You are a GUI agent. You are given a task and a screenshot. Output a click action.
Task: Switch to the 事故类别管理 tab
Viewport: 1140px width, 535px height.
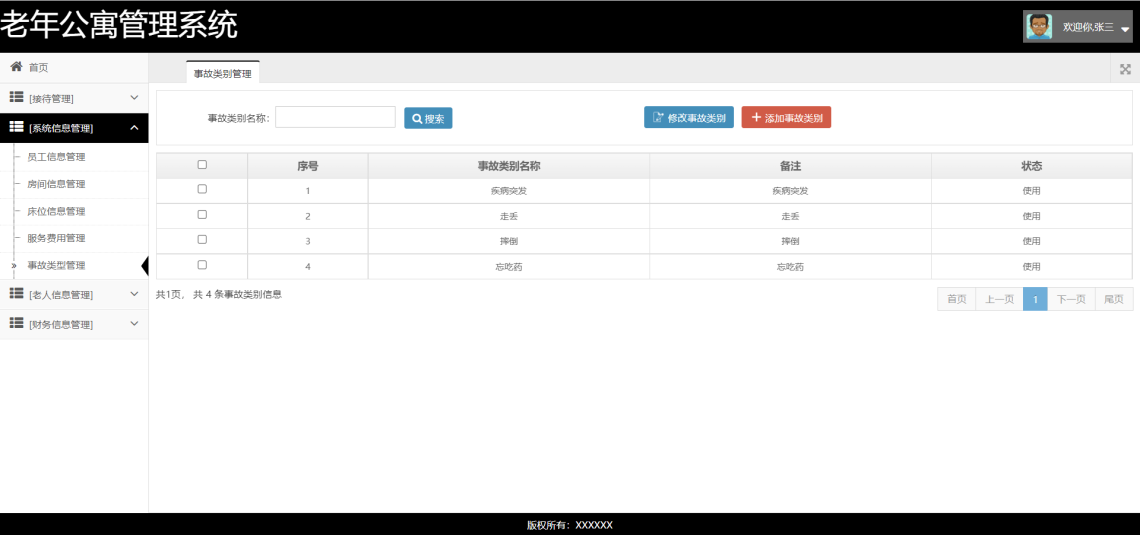tap(222, 73)
